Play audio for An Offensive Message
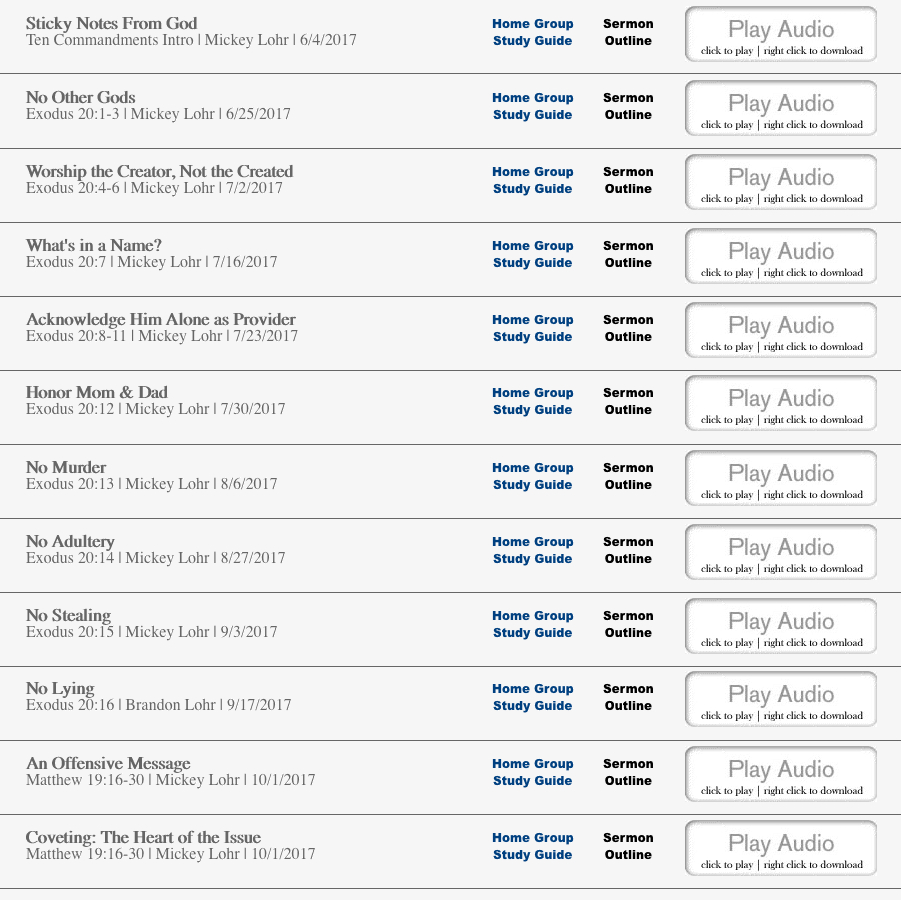Screen dimensions: 901x900 click(x=781, y=775)
